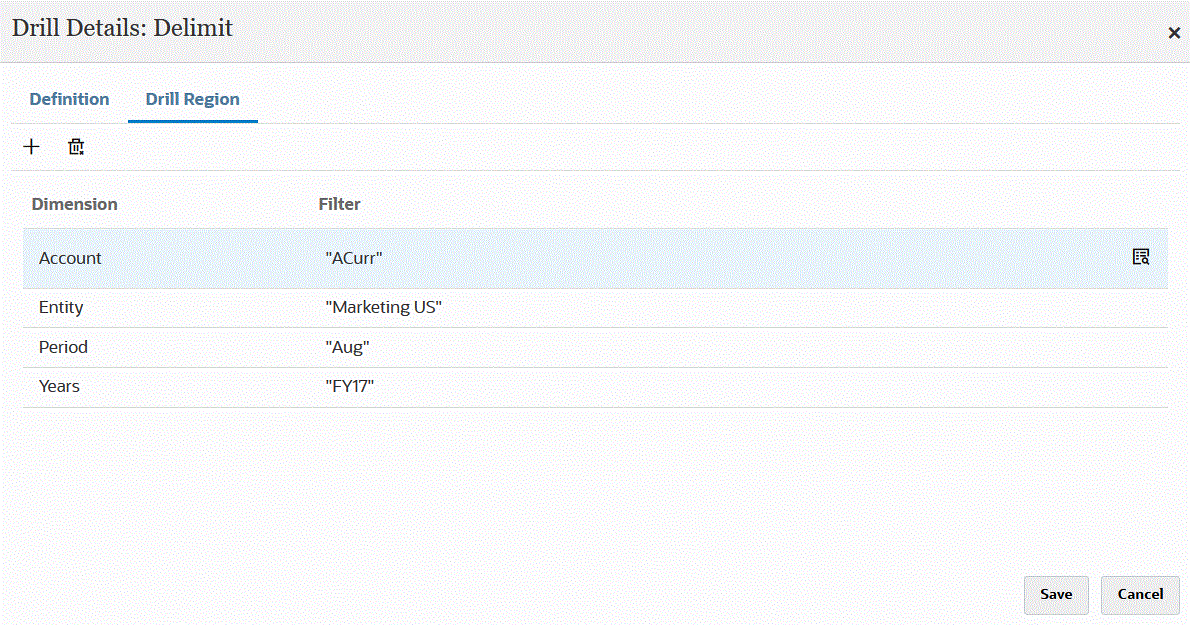
Task: Select the Account dimension cell
Action: tap(70, 258)
